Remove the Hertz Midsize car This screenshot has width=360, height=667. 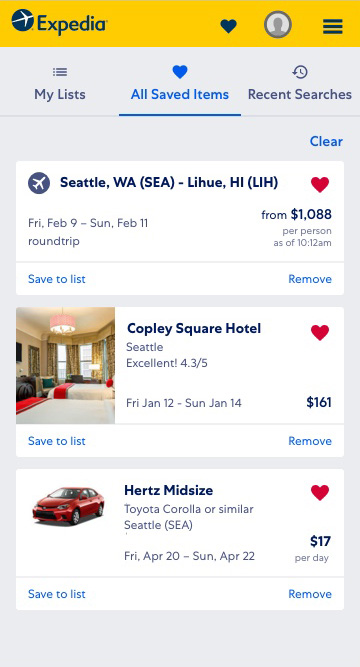tap(310, 594)
